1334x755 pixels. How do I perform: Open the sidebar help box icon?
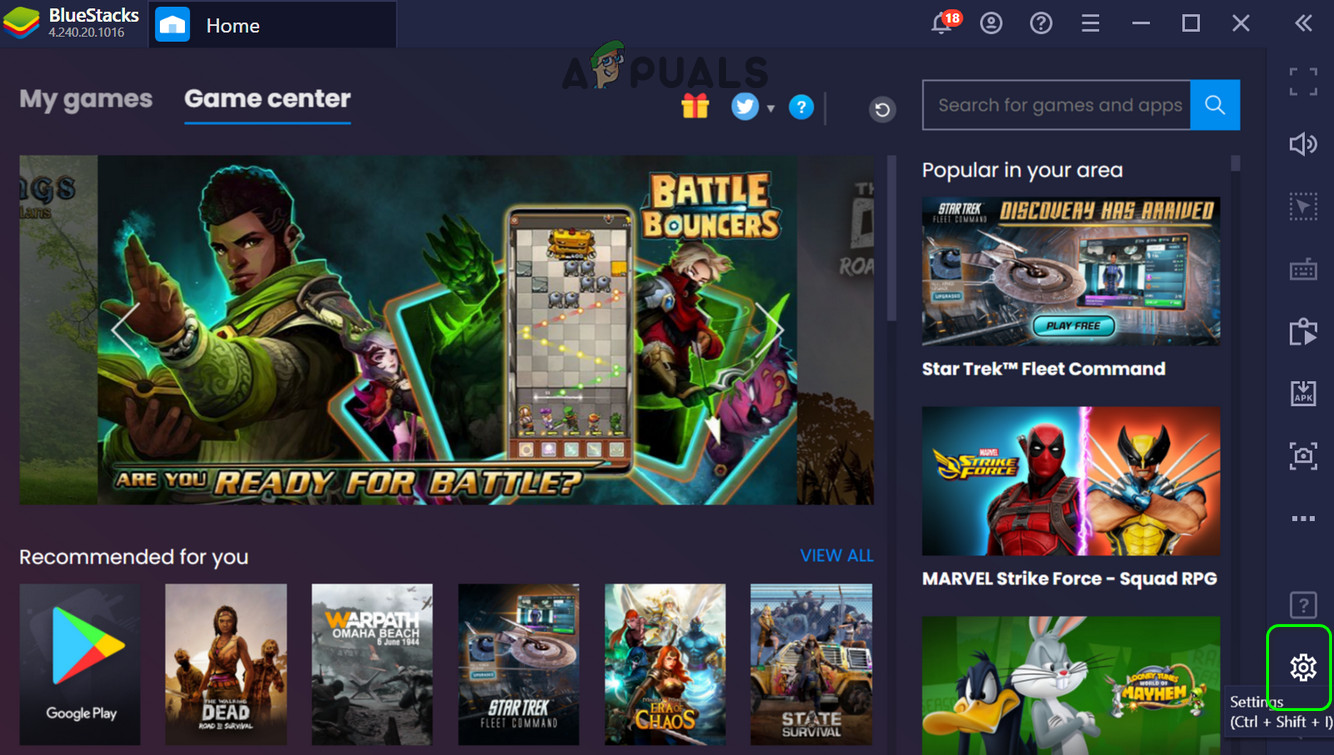1303,604
